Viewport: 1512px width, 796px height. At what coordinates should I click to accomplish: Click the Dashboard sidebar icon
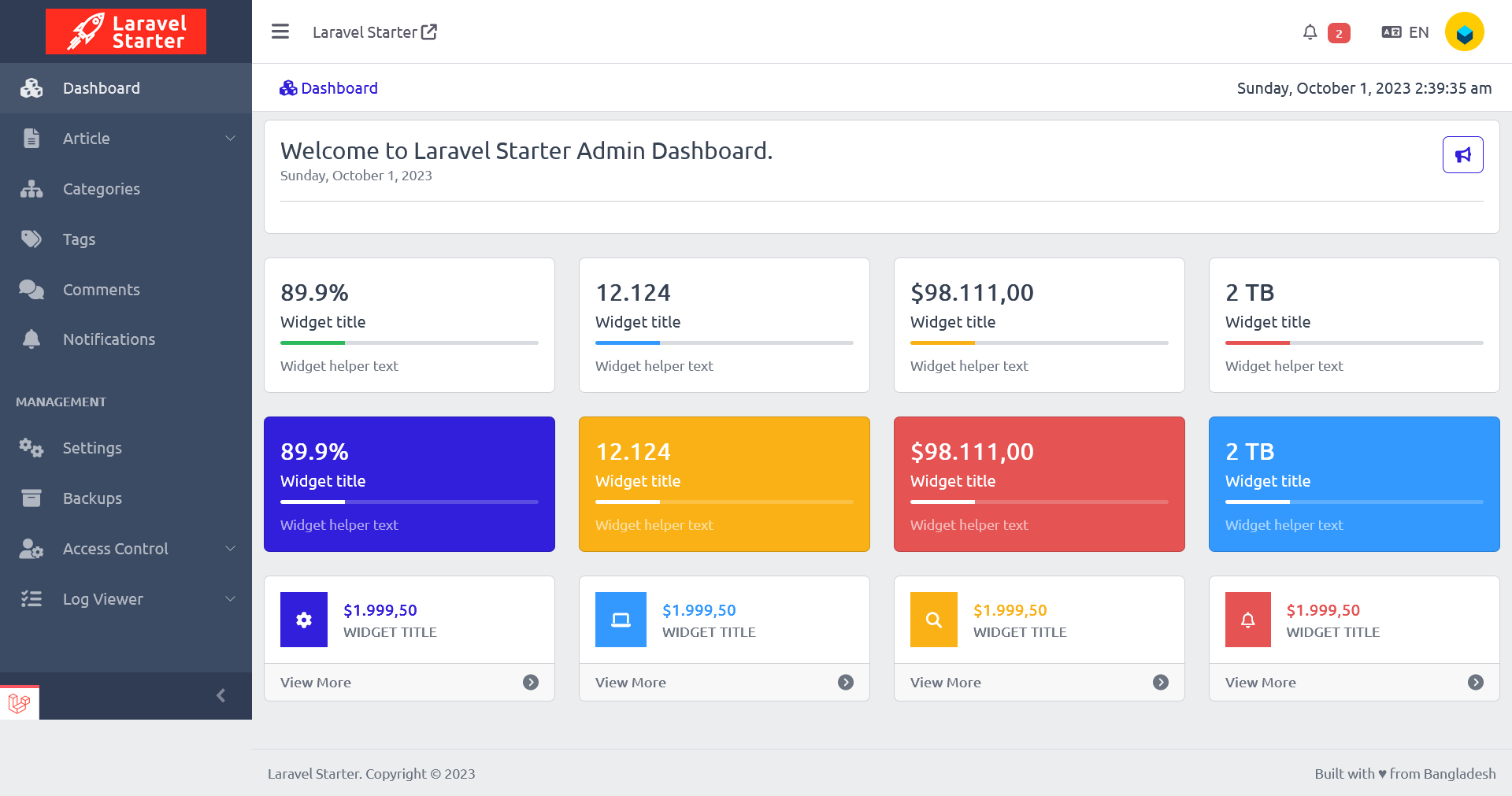31,87
